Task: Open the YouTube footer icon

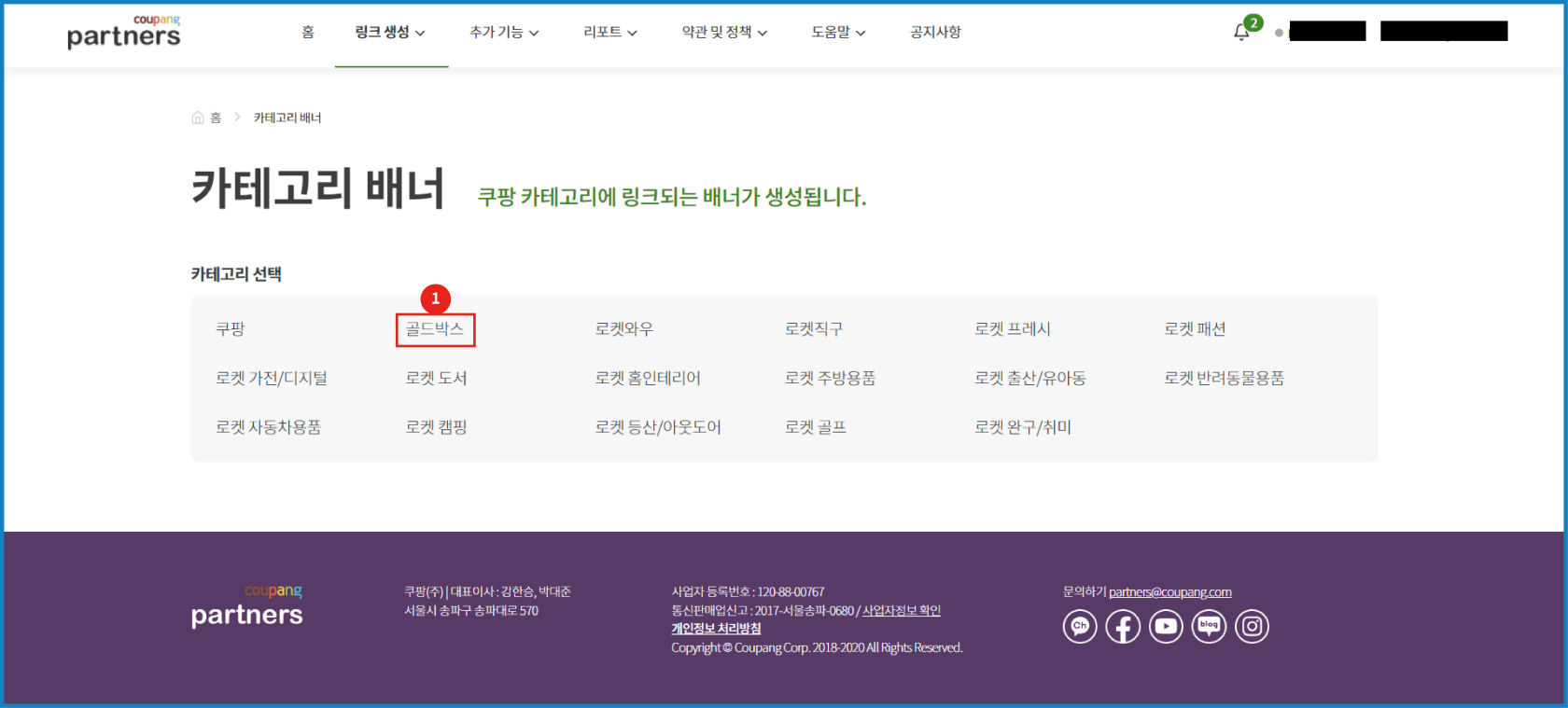Action: (1166, 626)
